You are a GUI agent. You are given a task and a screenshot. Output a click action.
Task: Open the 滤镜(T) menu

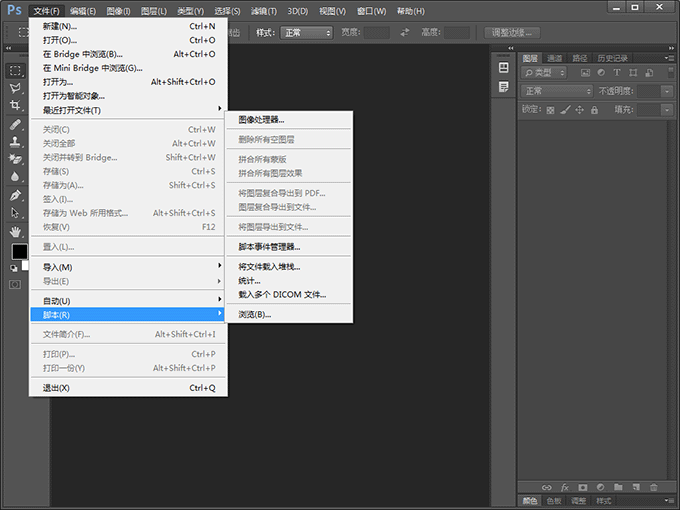coord(264,11)
